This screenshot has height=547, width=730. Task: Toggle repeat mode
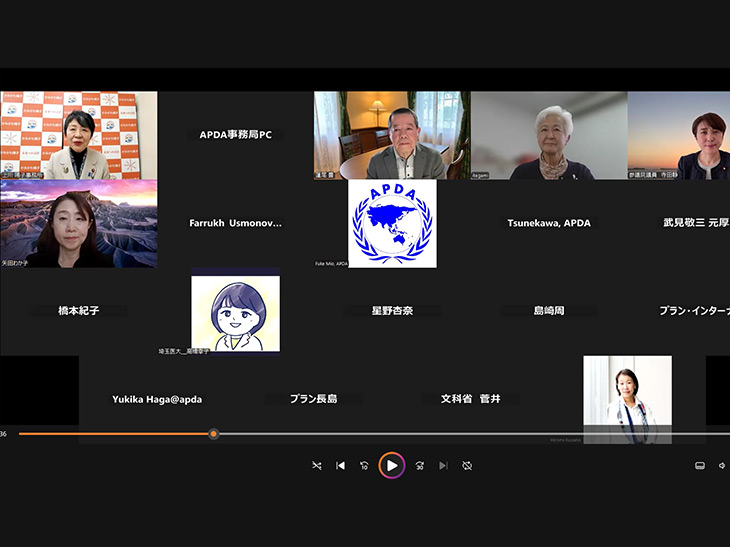[x=467, y=466]
